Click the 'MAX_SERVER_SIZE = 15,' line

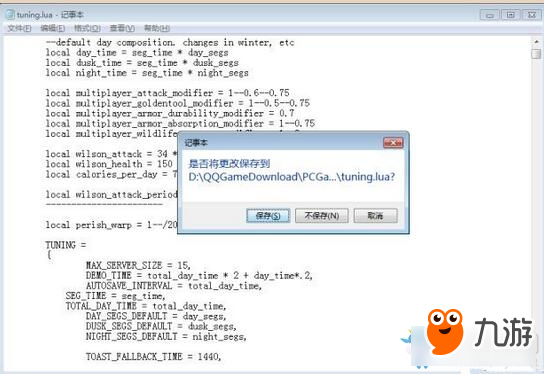[x=138, y=265]
